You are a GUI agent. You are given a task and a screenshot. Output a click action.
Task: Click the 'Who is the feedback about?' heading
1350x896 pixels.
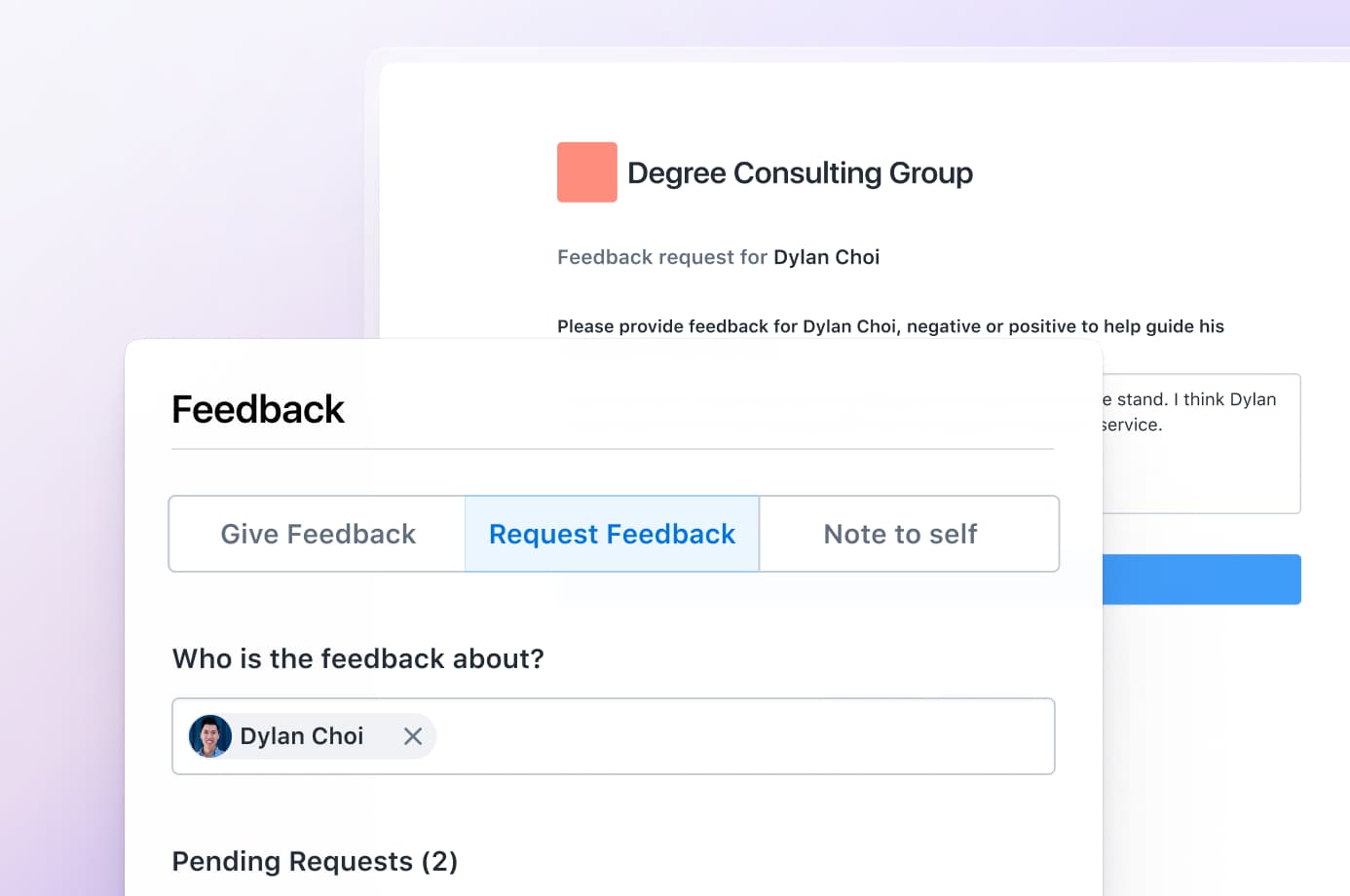pyautogui.click(x=358, y=658)
